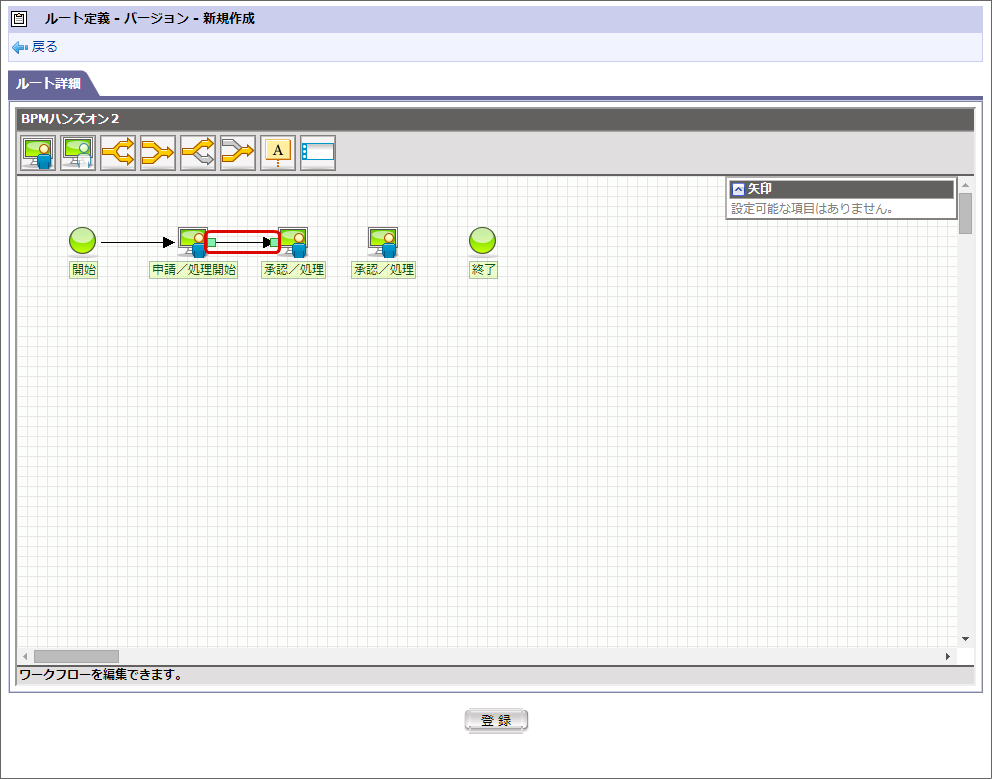Select the unconnected 承認/処理 node icon beside 終了
This screenshot has height=779, width=992.
(x=383, y=242)
